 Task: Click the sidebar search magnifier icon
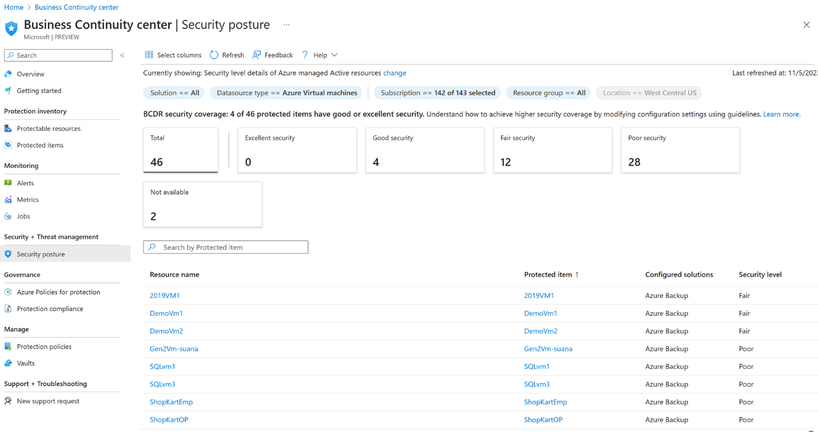point(10,55)
